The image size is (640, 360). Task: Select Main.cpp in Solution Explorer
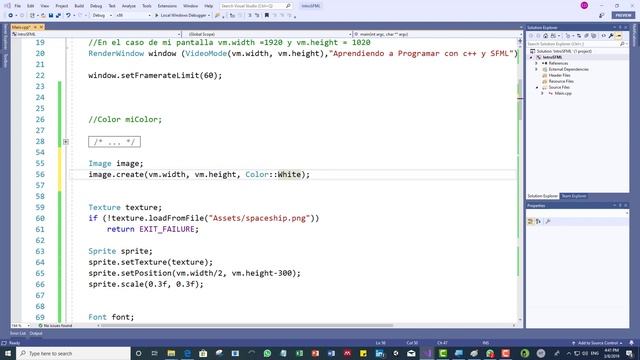click(562, 93)
